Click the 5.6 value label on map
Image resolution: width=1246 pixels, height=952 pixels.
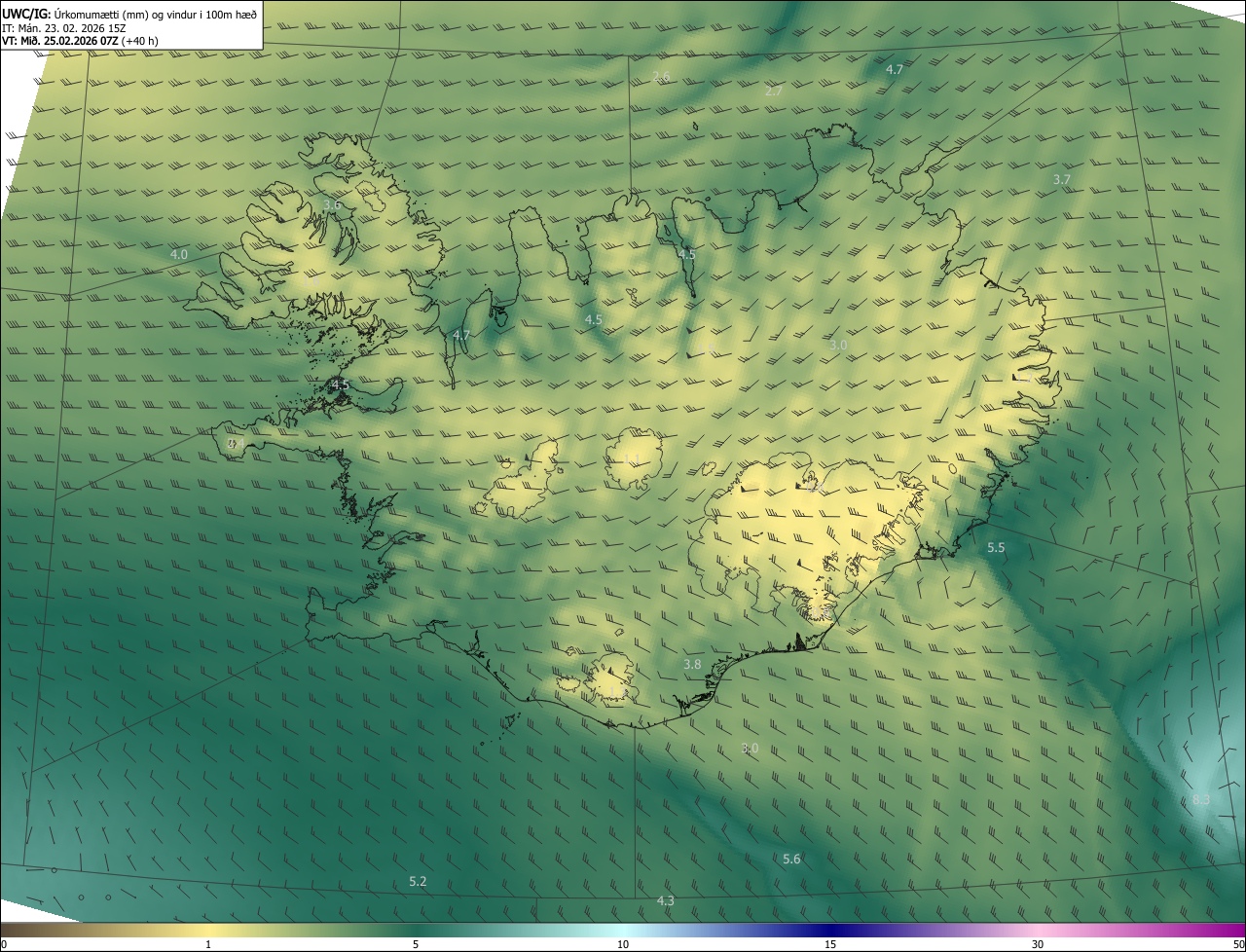[x=791, y=859]
